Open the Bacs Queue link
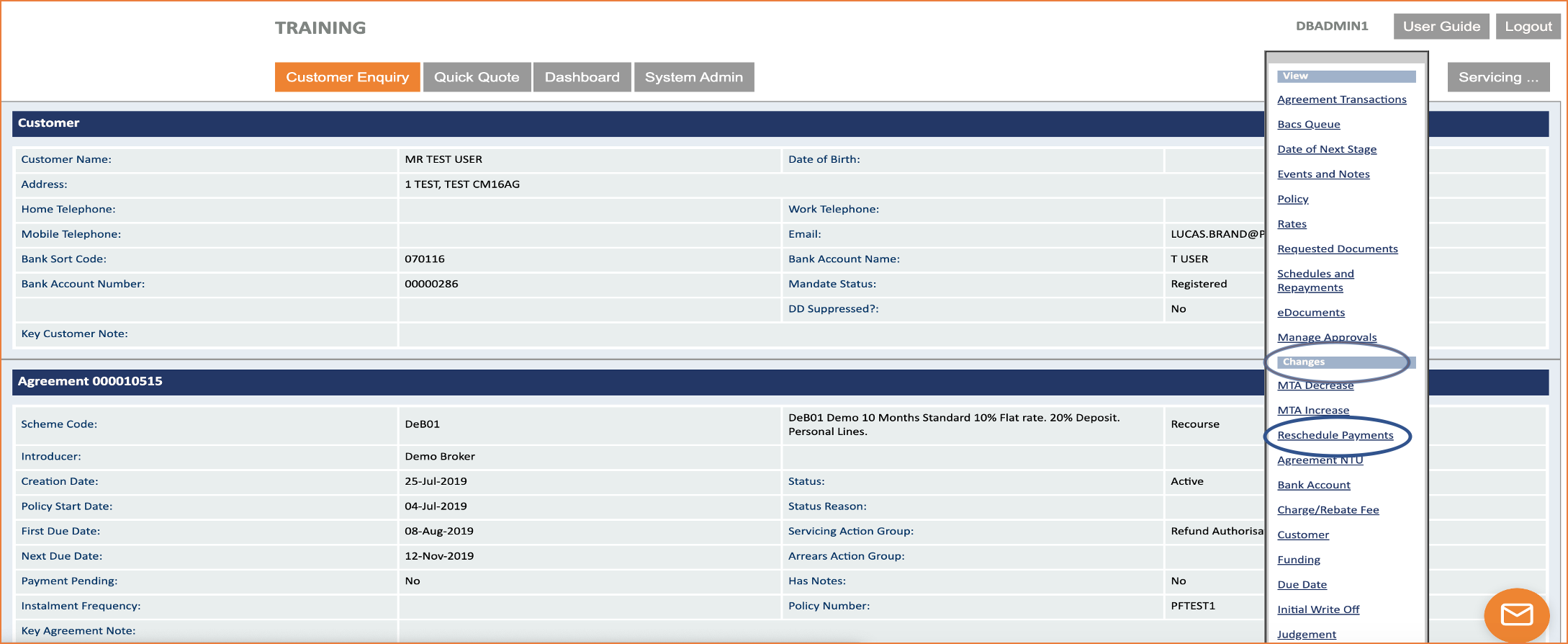The height and width of the screenshot is (644, 1568). (x=1309, y=124)
